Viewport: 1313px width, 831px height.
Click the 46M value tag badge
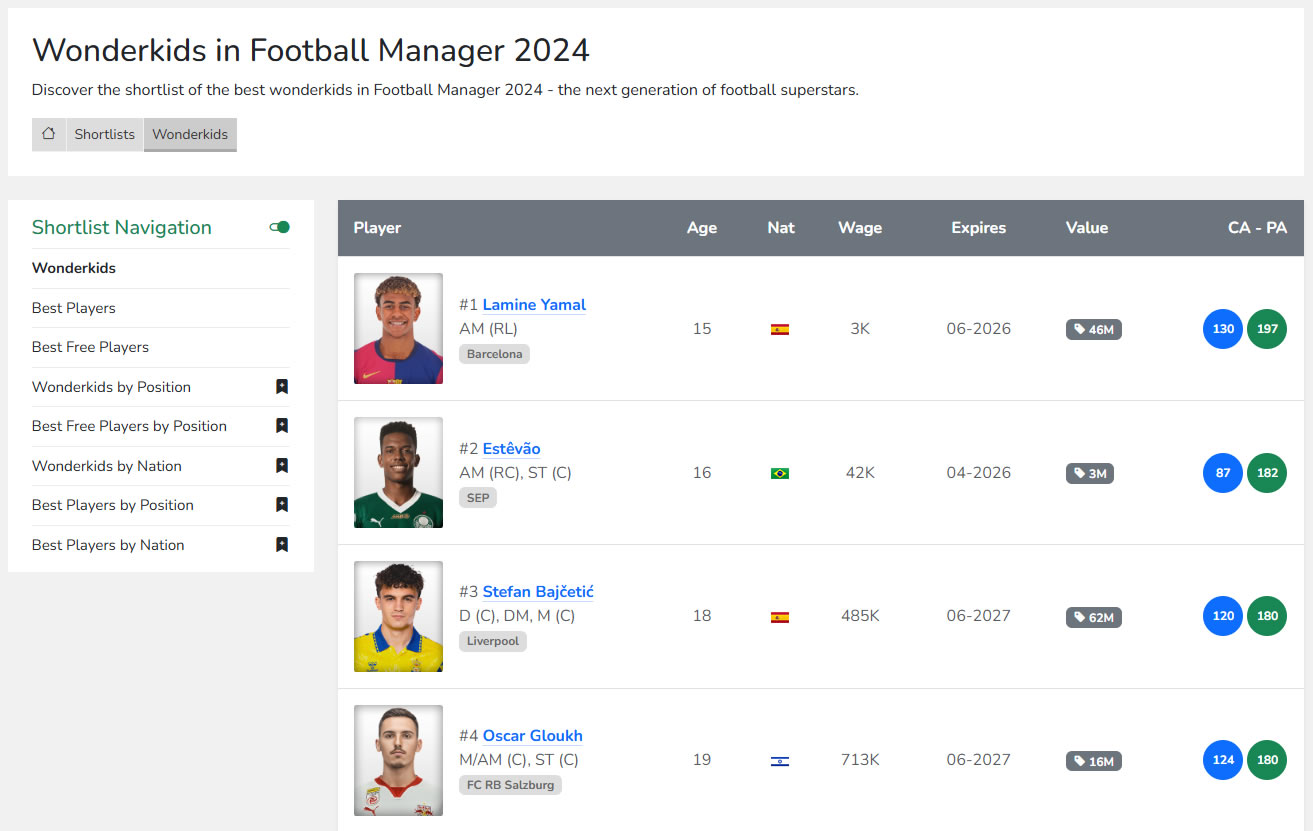click(x=1094, y=329)
